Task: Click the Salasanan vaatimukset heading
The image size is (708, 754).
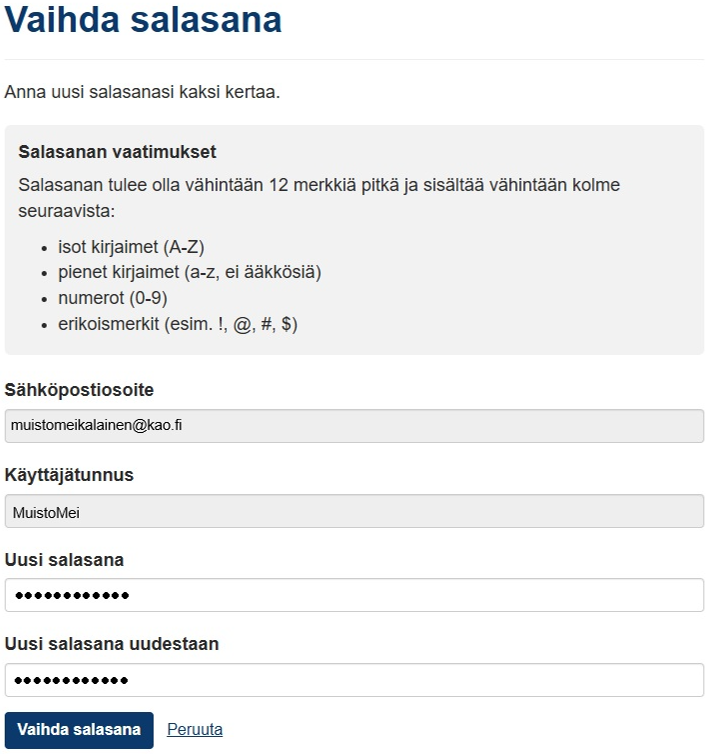Action: coord(117,152)
